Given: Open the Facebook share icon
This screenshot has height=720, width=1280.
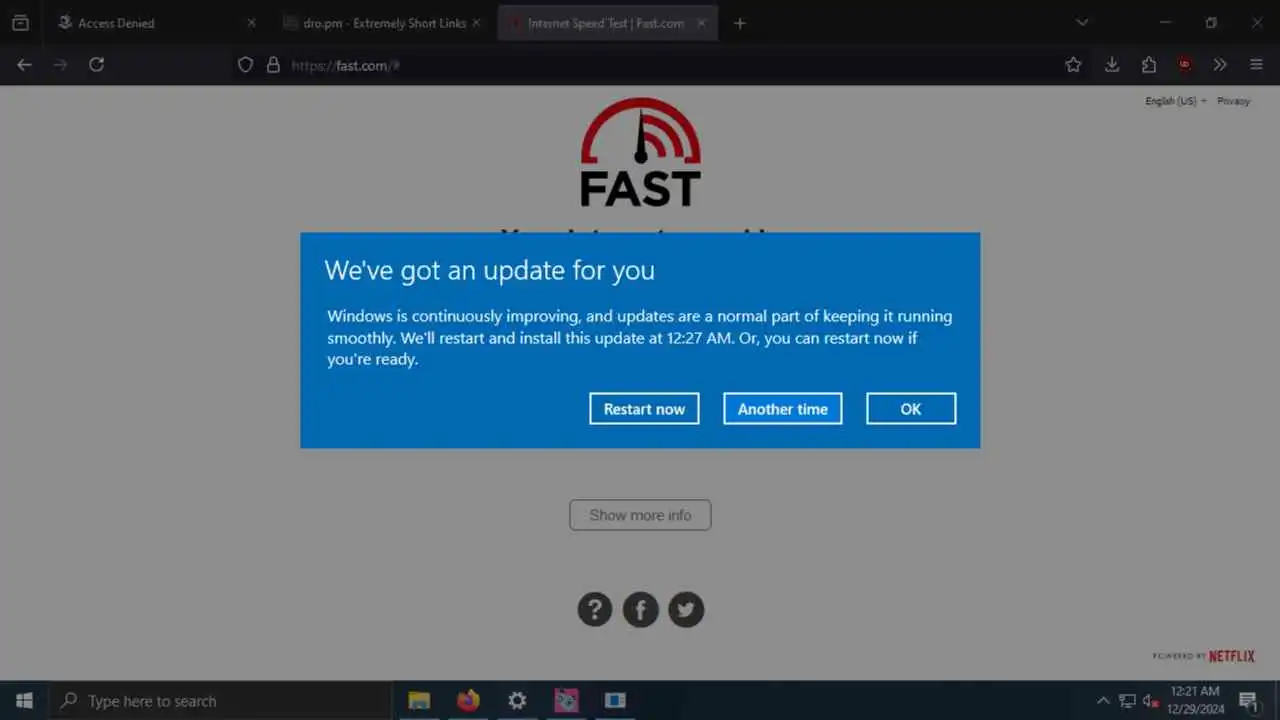Looking at the screenshot, I should tap(641, 609).
